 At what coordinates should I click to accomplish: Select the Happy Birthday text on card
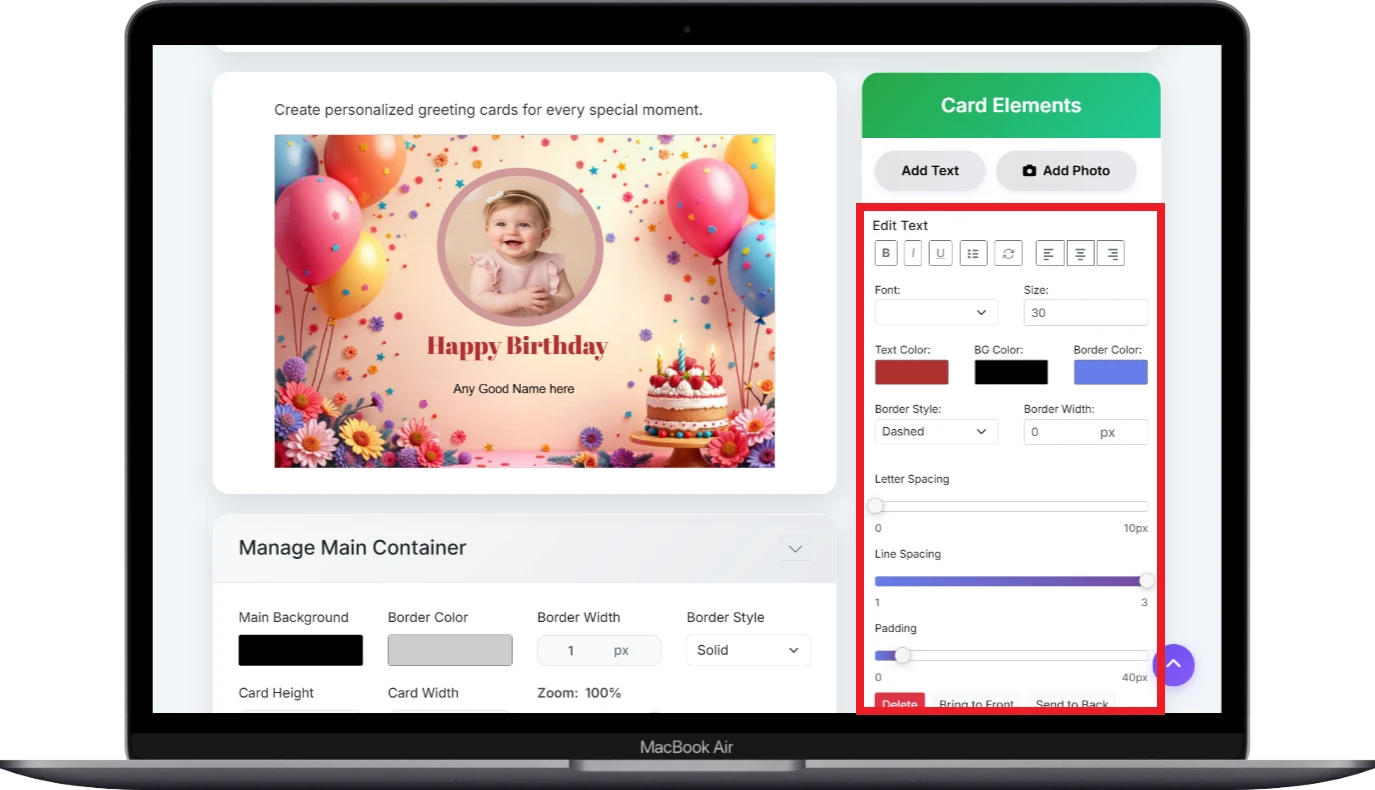click(517, 347)
